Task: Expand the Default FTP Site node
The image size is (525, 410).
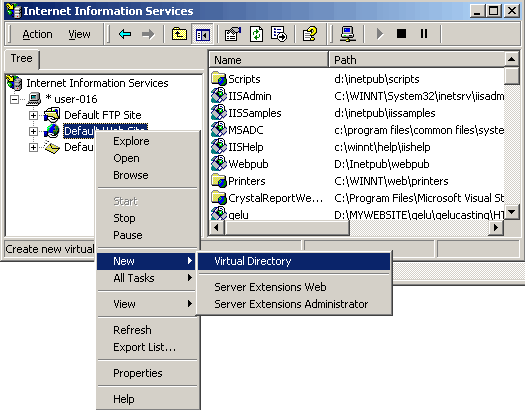Action: point(33,115)
